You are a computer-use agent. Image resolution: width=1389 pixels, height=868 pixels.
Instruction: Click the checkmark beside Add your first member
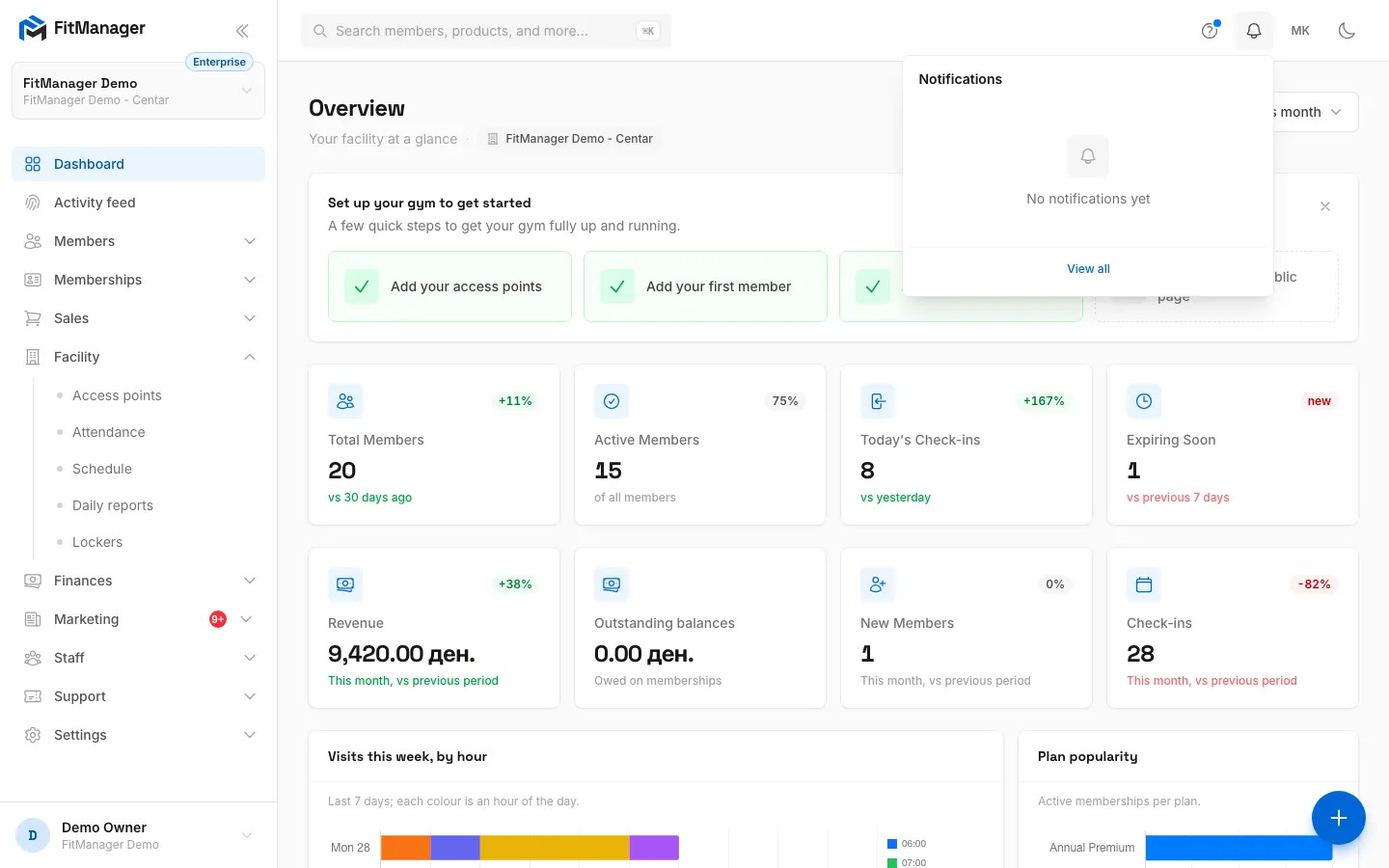click(617, 286)
